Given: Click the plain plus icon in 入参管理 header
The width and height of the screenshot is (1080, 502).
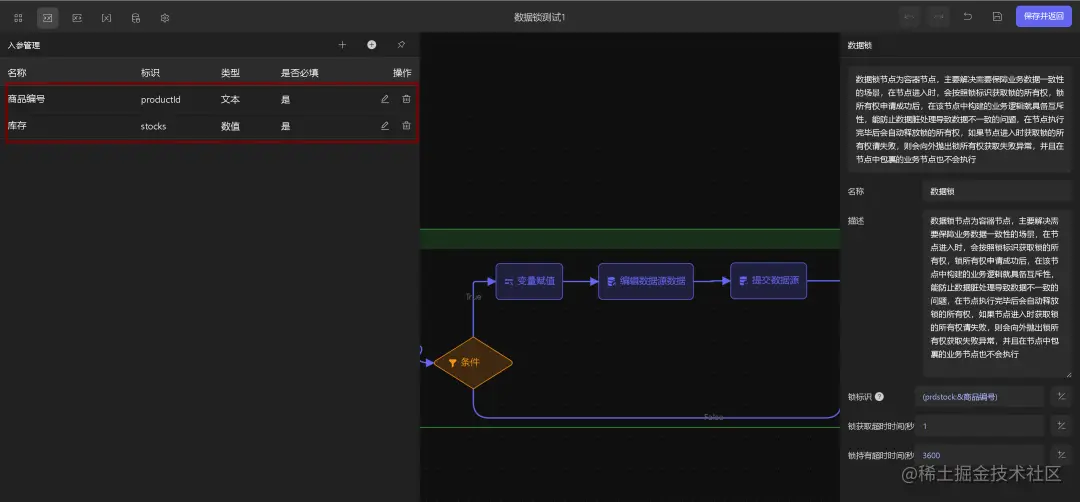Looking at the screenshot, I should 342,45.
